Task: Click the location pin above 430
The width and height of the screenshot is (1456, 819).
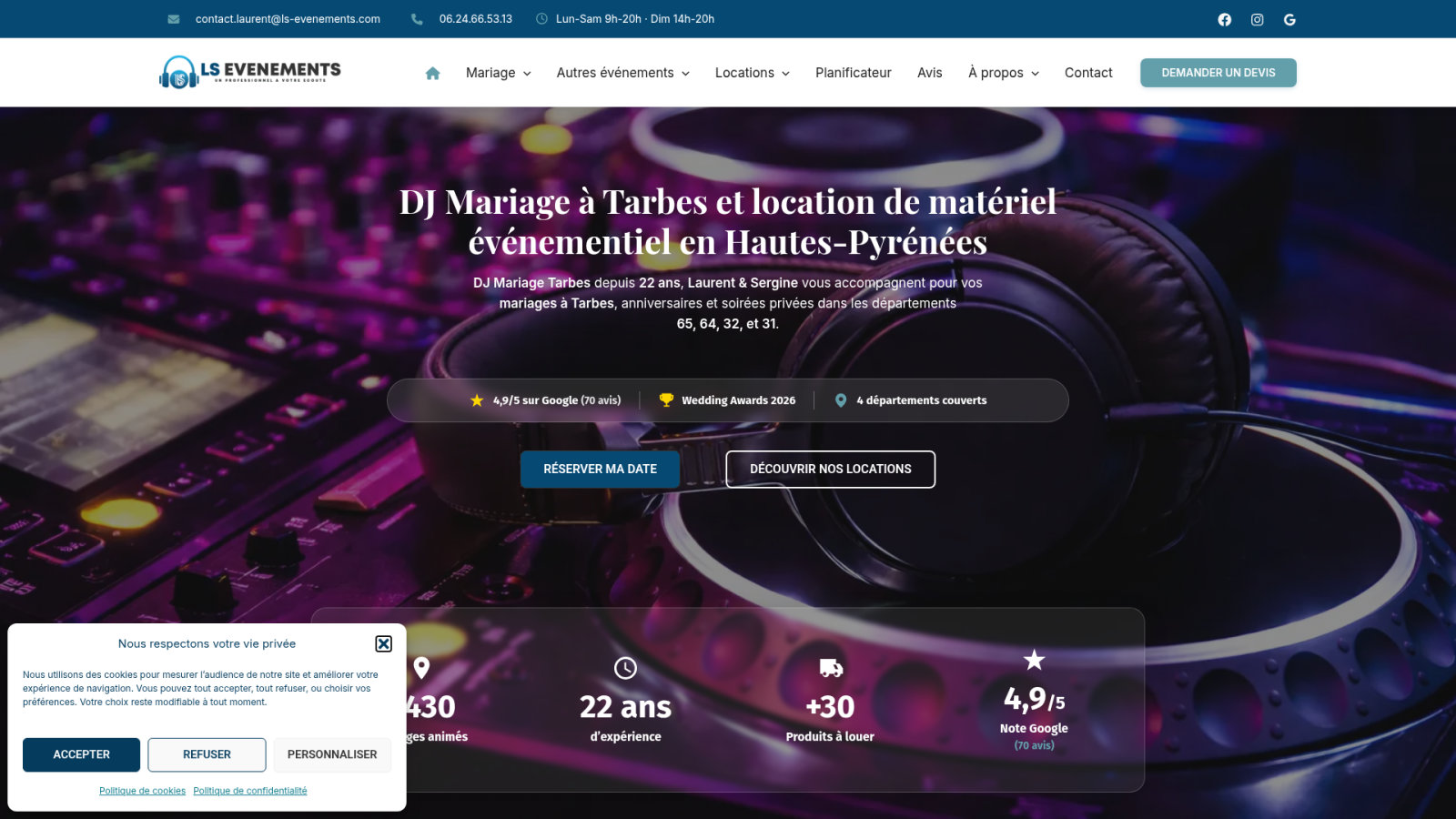Action: (421, 668)
